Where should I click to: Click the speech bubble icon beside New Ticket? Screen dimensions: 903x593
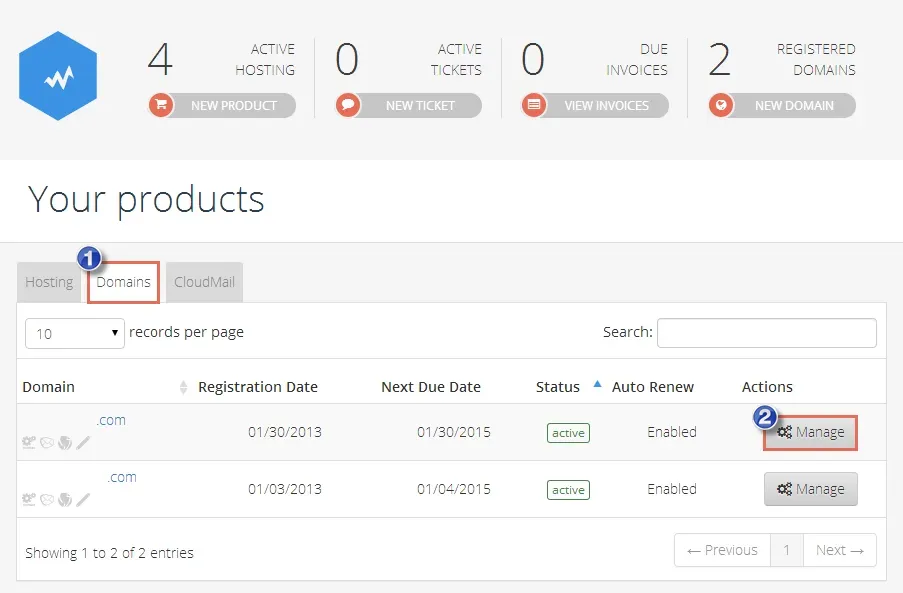tap(348, 105)
